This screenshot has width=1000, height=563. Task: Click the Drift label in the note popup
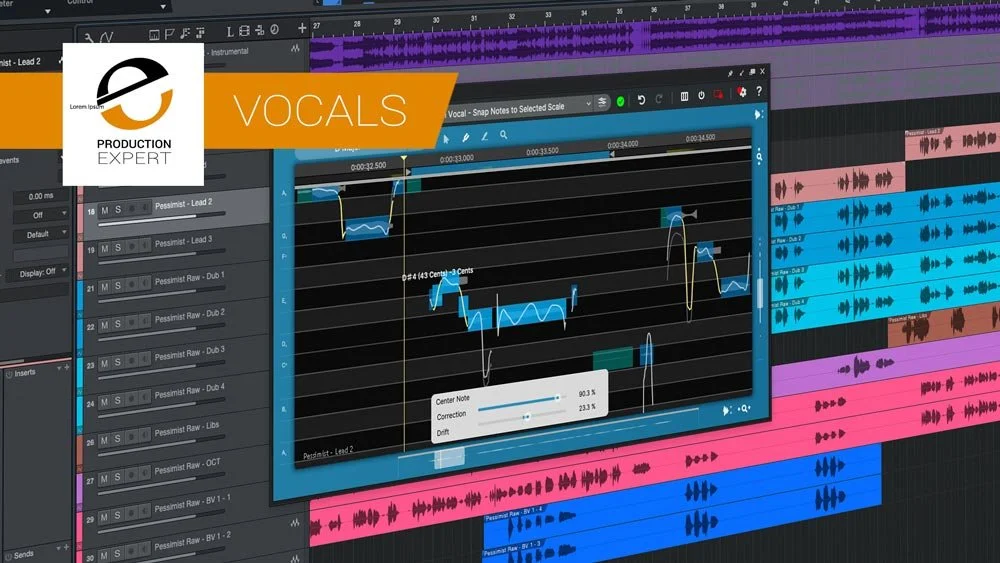443,432
